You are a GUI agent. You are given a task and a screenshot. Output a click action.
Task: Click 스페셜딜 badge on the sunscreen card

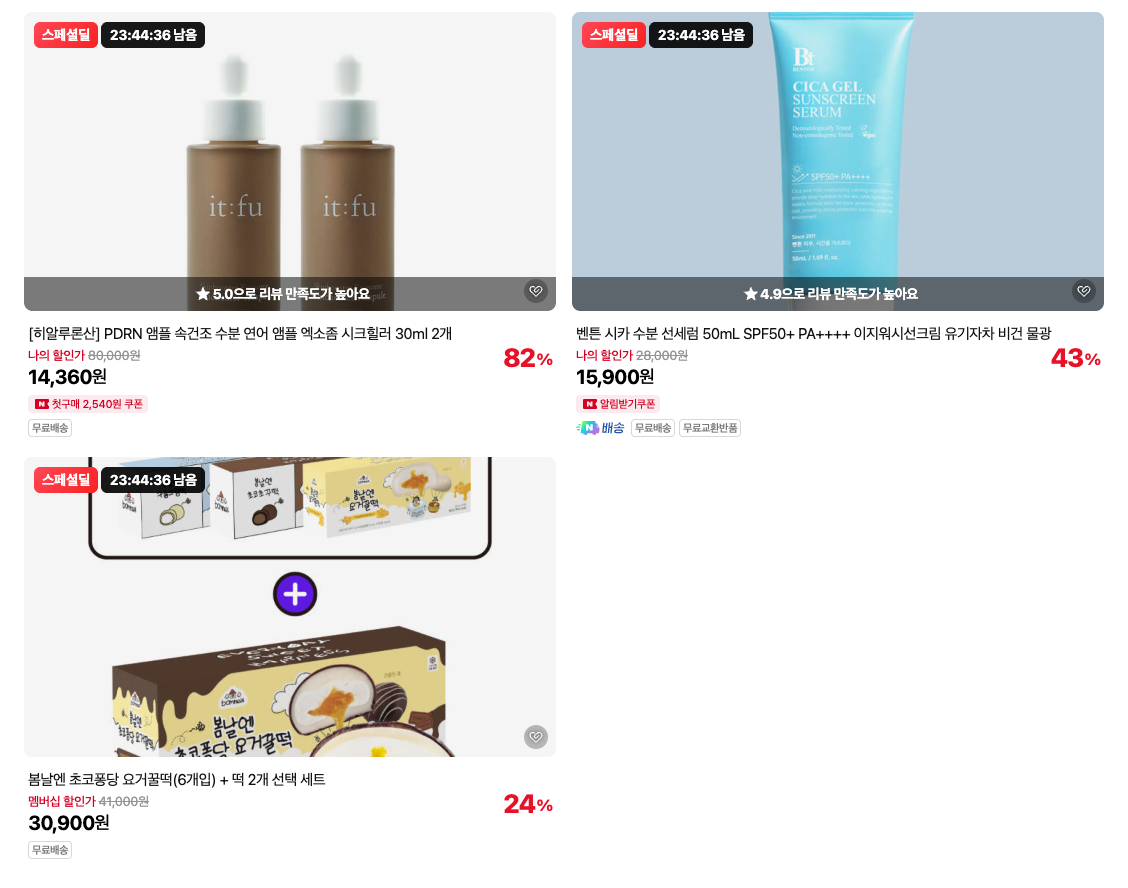coord(614,35)
